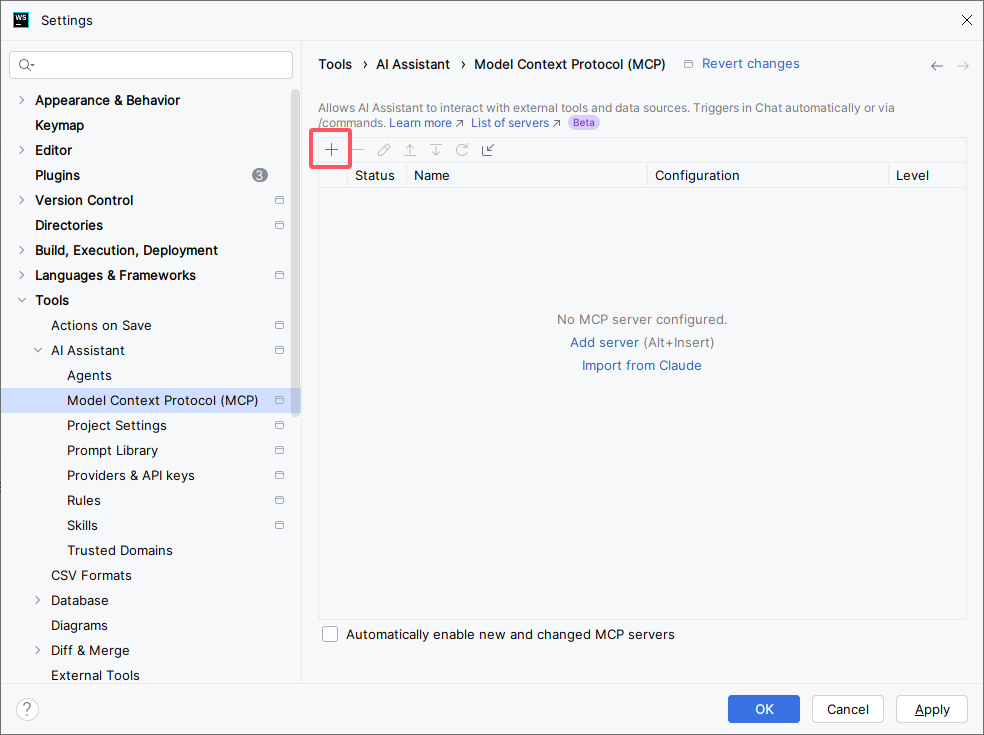Expand the Diff & Merge node

tap(38, 650)
